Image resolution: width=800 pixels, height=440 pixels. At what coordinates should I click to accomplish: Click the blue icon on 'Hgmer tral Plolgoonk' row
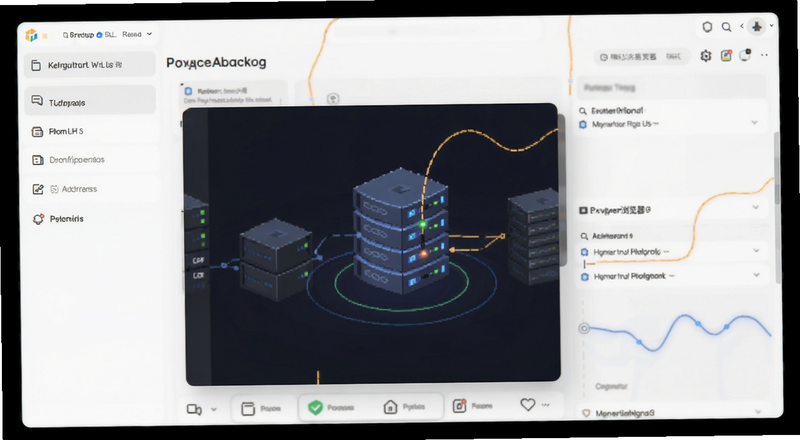(585, 277)
